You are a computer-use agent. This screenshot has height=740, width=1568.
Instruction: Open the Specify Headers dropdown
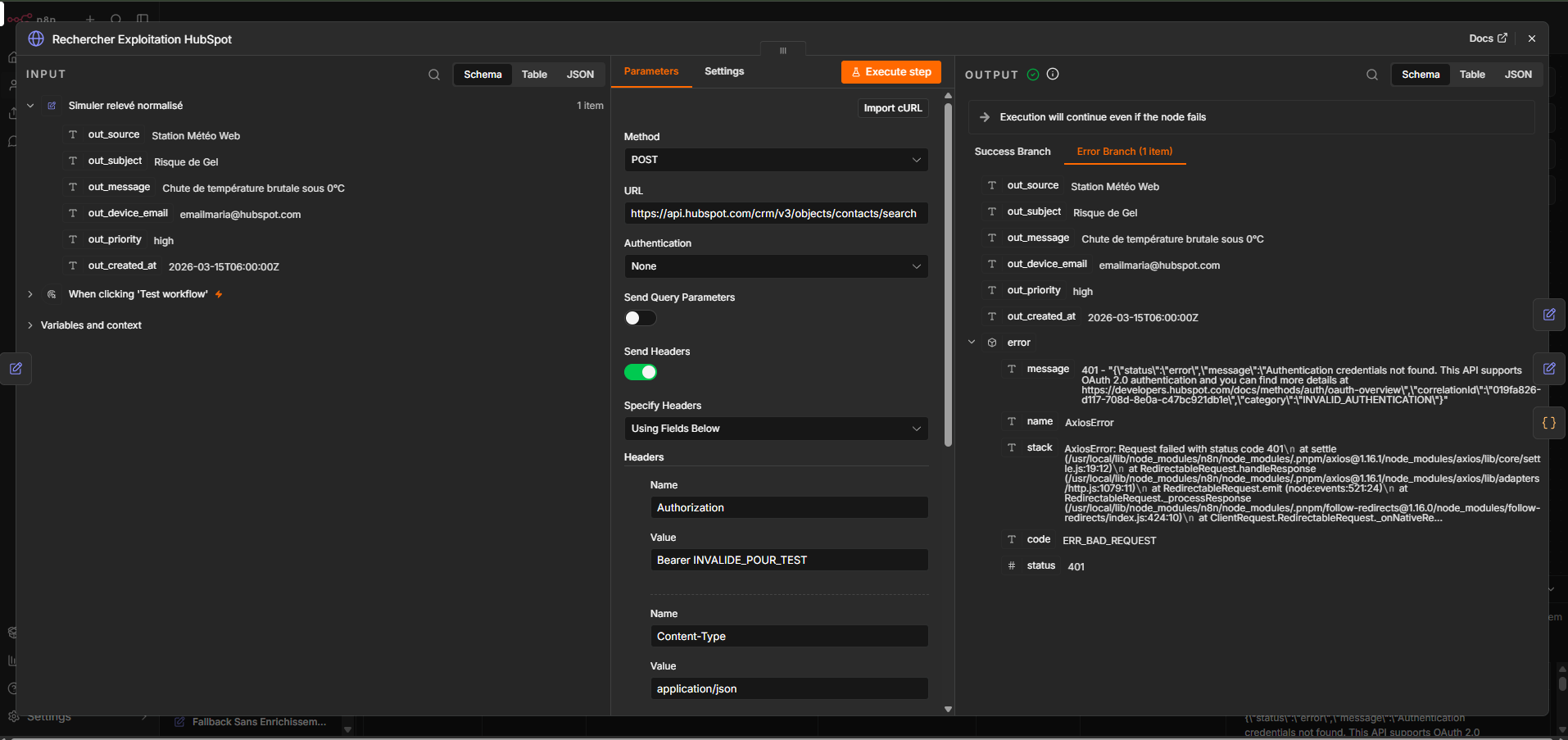[x=776, y=429]
